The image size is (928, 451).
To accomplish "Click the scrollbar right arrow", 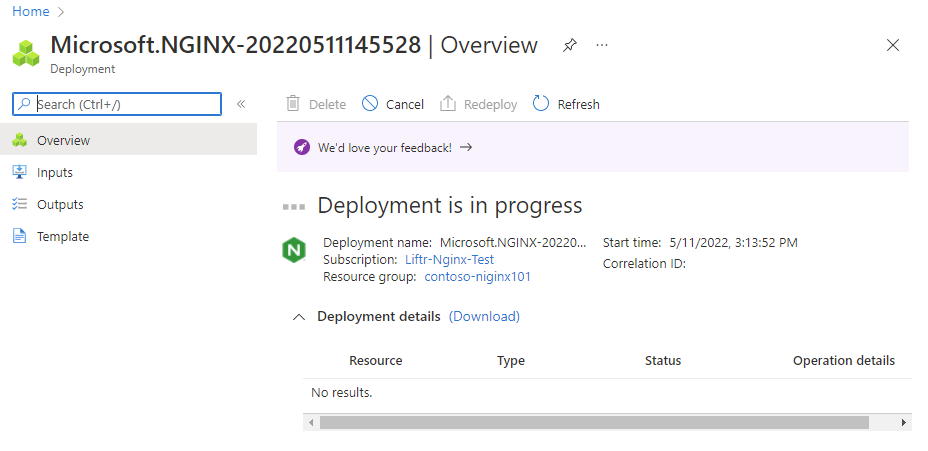I will coord(903,423).
